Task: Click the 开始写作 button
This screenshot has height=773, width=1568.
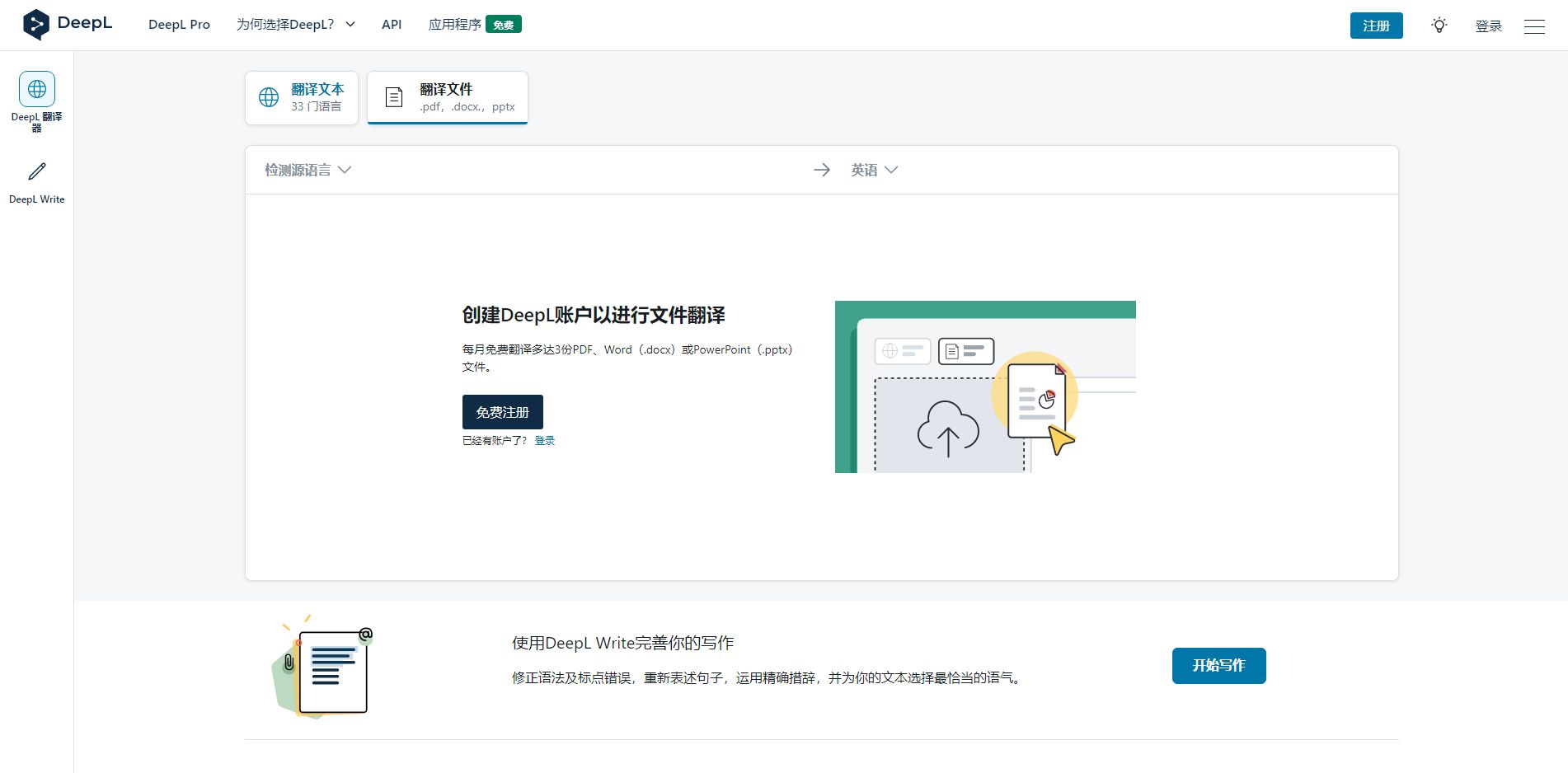Action: 1219,666
